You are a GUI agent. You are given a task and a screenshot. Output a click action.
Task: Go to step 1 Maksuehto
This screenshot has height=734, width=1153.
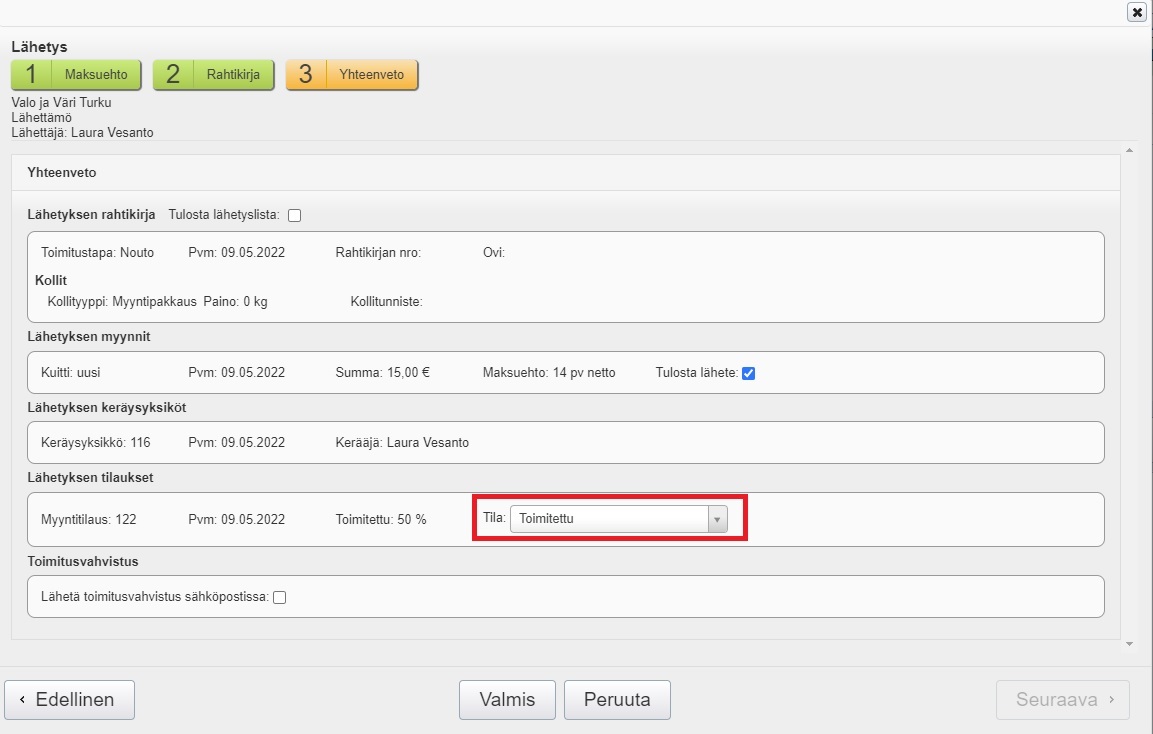tap(76, 75)
